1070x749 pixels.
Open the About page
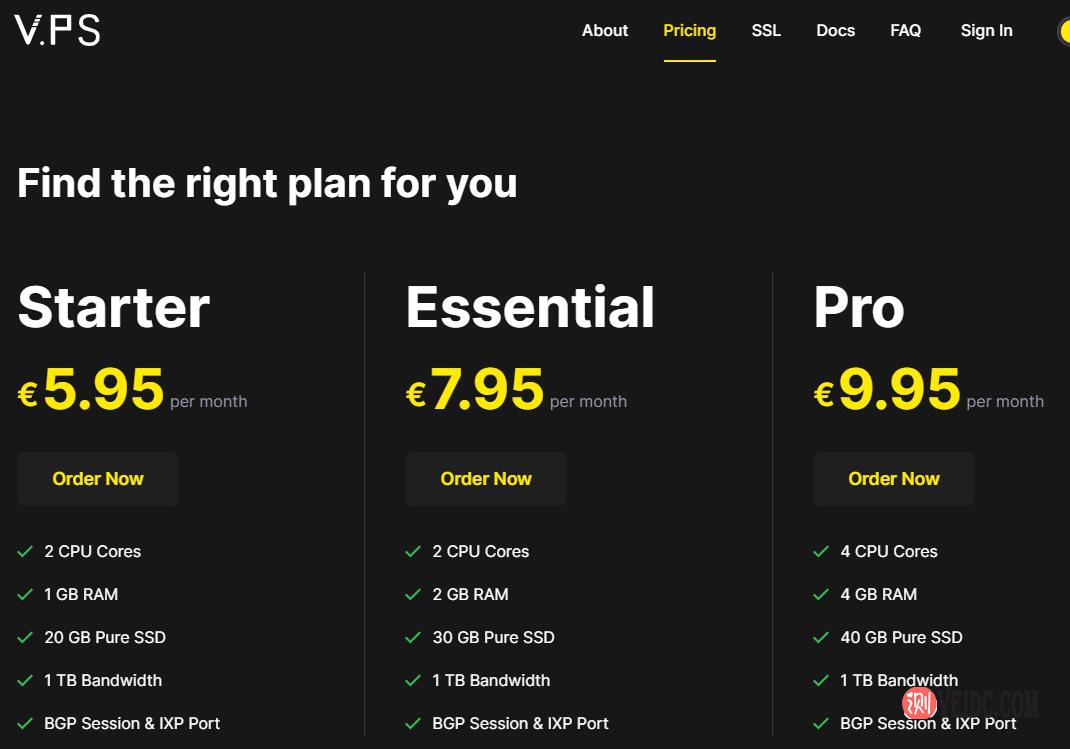point(605,31)
